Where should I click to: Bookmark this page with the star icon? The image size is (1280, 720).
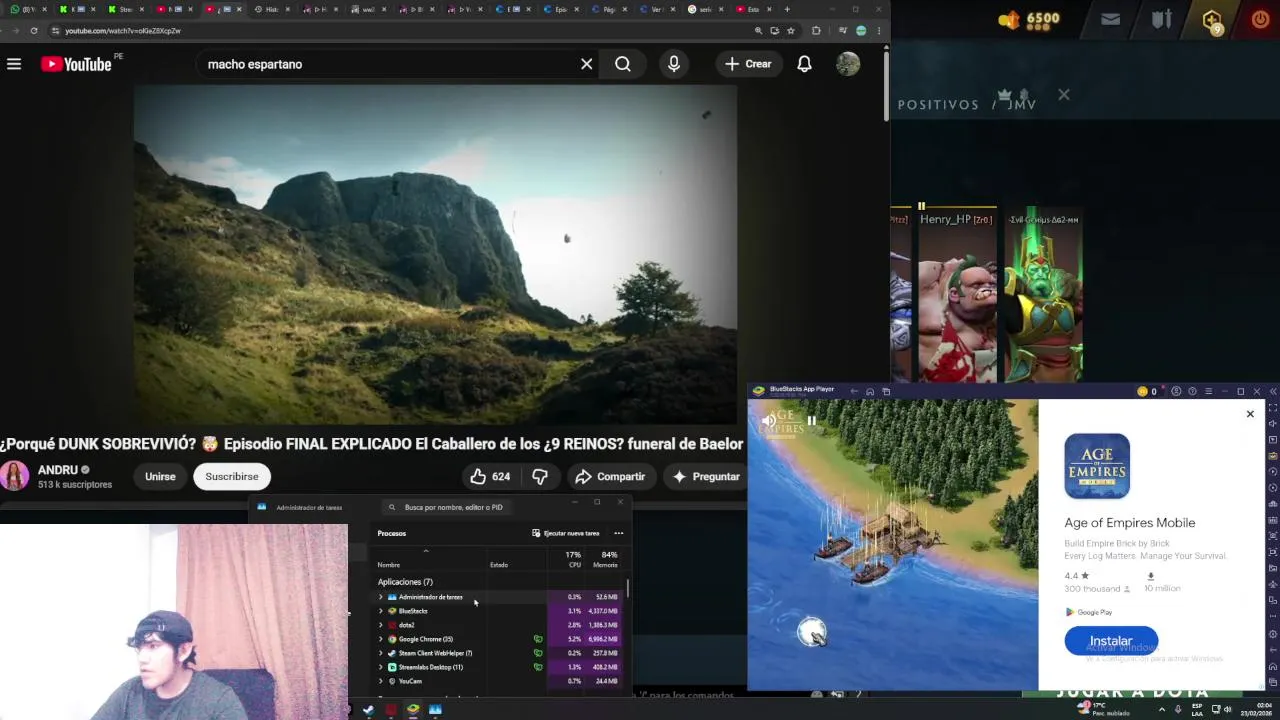tap(790, 31)
